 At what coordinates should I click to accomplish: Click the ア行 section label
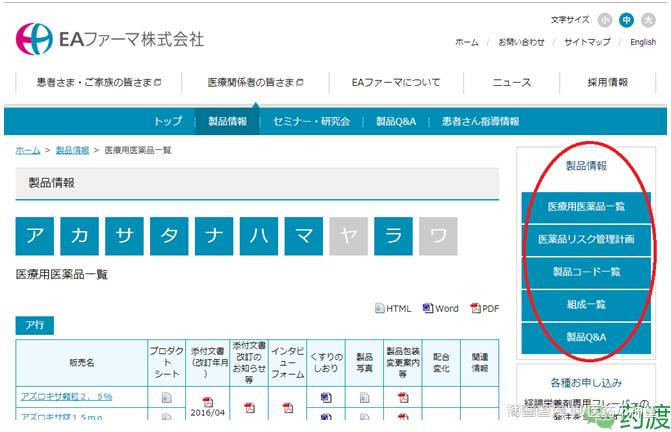tap(35, 325)
